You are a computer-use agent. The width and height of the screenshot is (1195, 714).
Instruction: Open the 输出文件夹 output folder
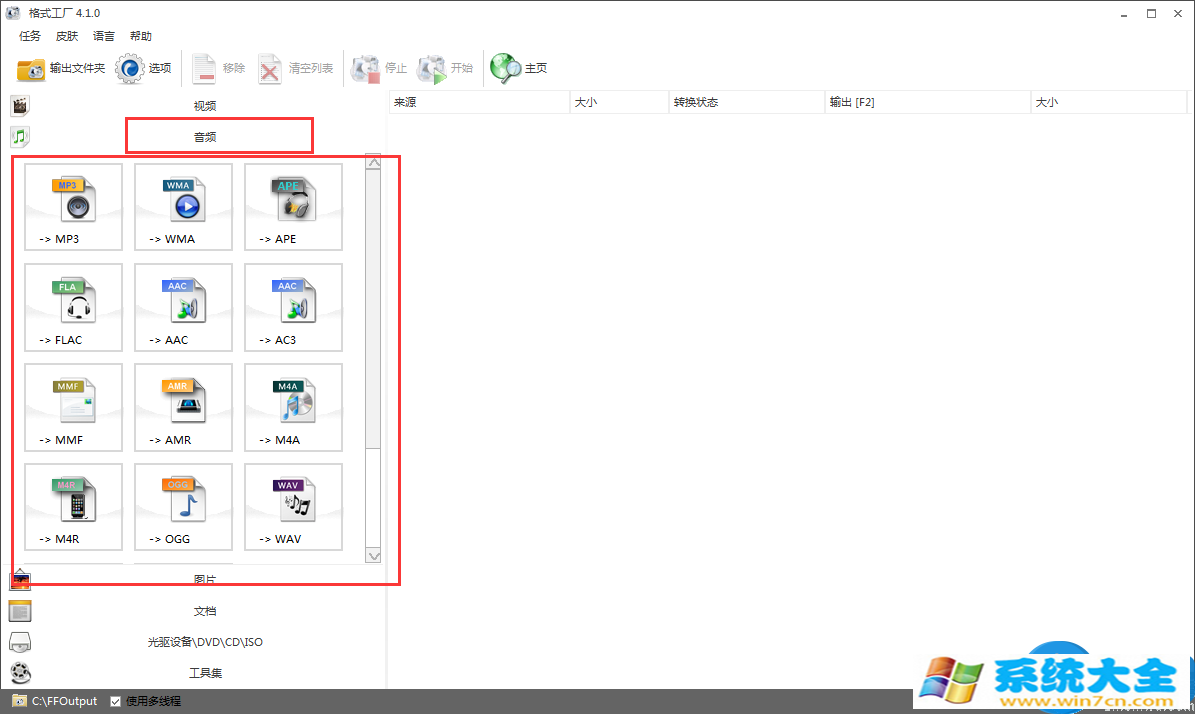[61, 69]
